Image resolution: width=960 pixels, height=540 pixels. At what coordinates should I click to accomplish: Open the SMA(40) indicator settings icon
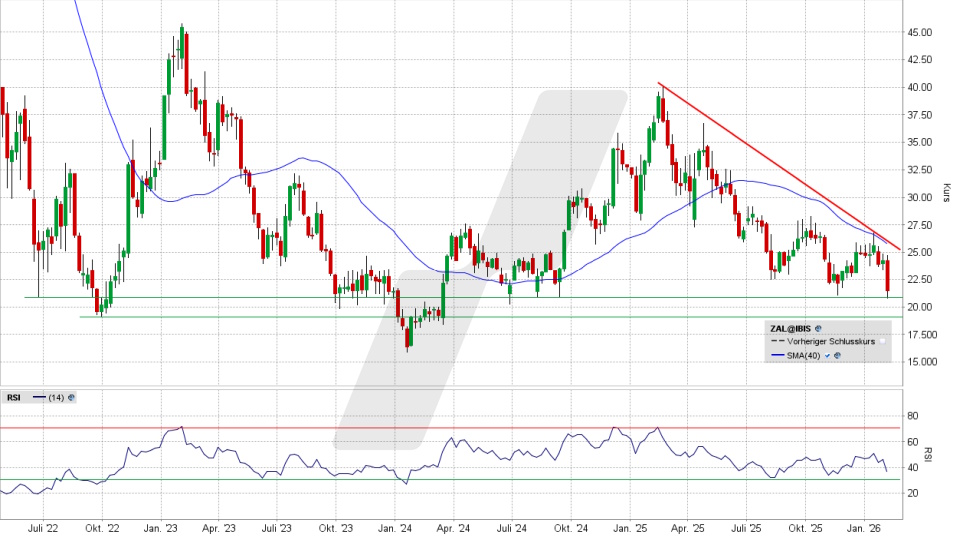coord(837,355)
